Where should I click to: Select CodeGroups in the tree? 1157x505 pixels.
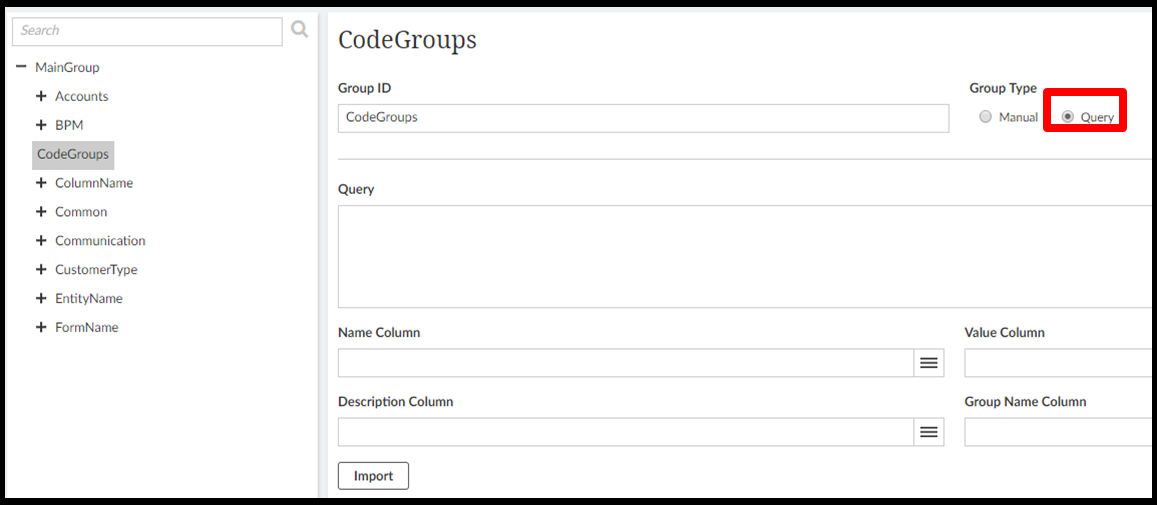point(72,154)
